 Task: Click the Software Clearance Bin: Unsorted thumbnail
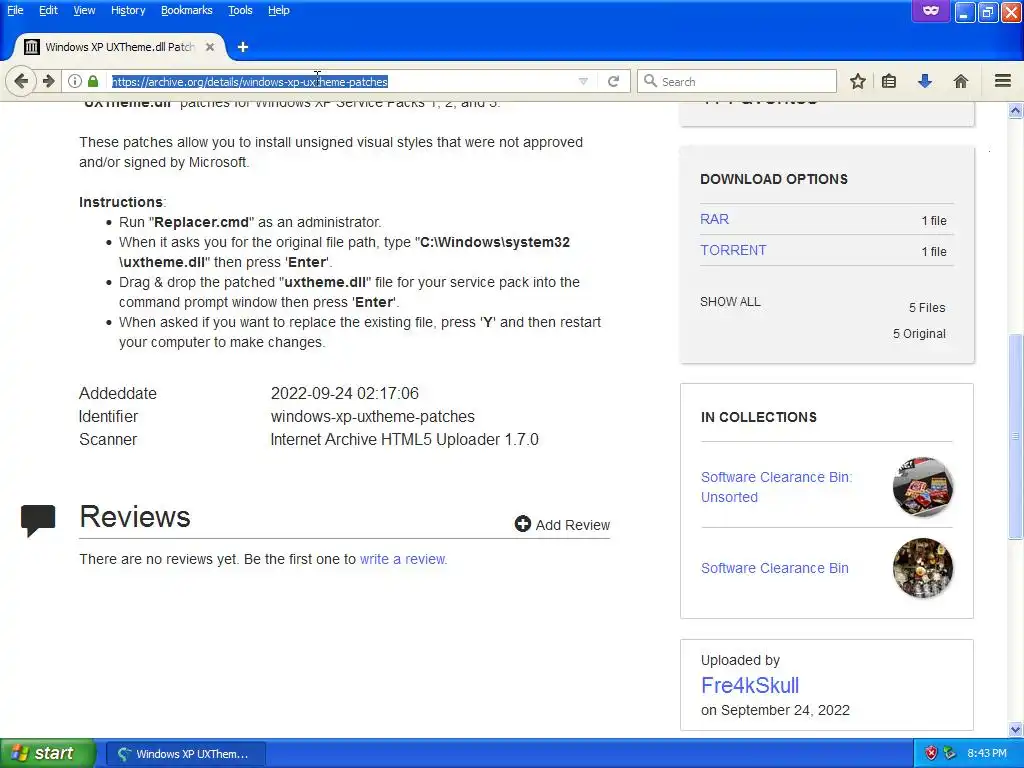click(922, 487)
